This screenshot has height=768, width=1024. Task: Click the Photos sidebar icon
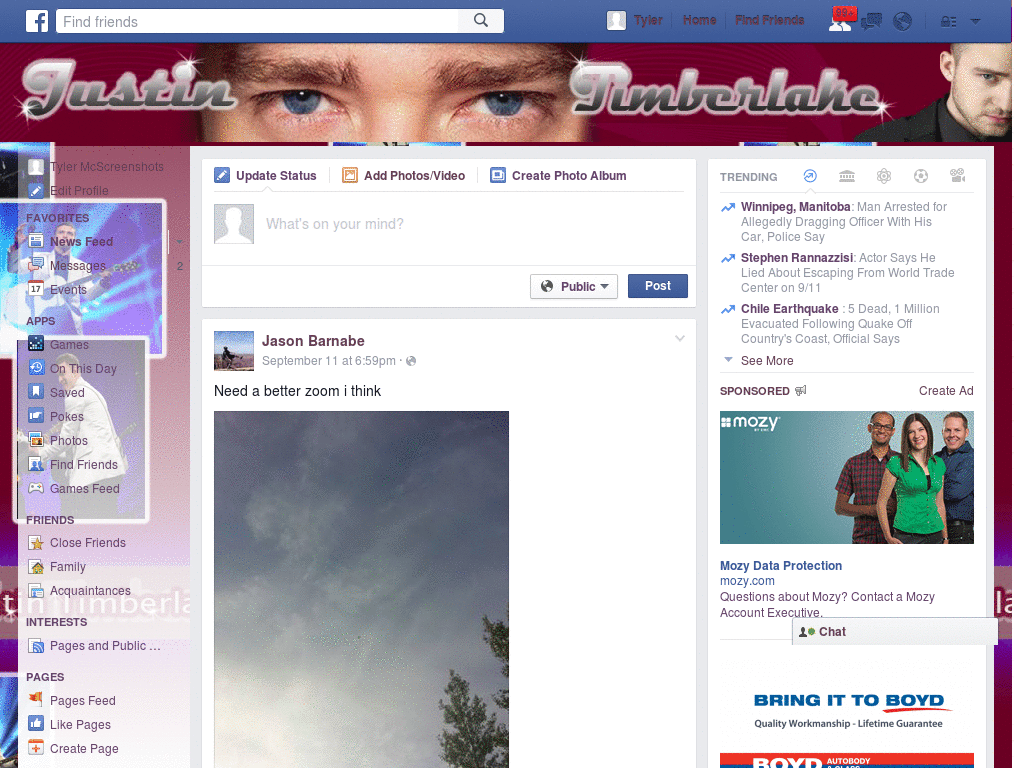click(36, 440)
